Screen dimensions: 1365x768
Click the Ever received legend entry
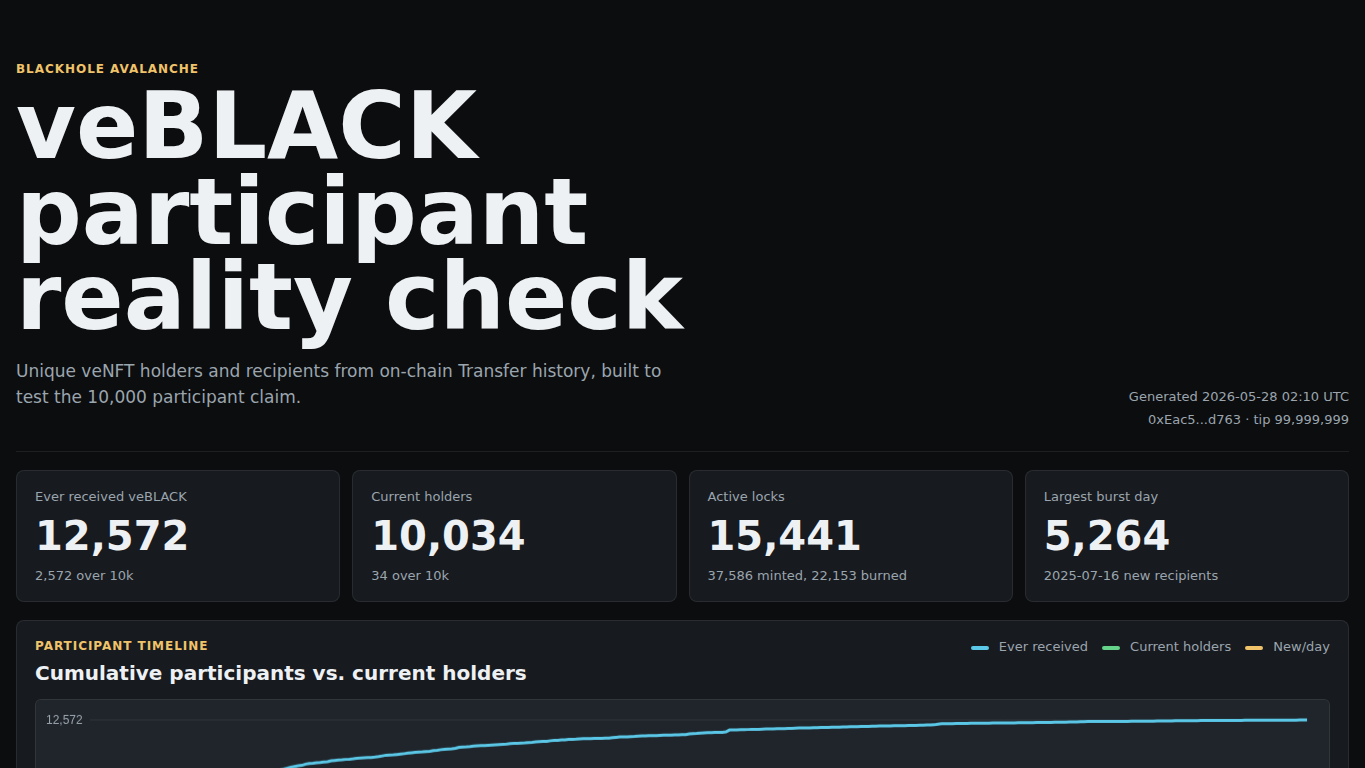click(x=1029, y=647)
